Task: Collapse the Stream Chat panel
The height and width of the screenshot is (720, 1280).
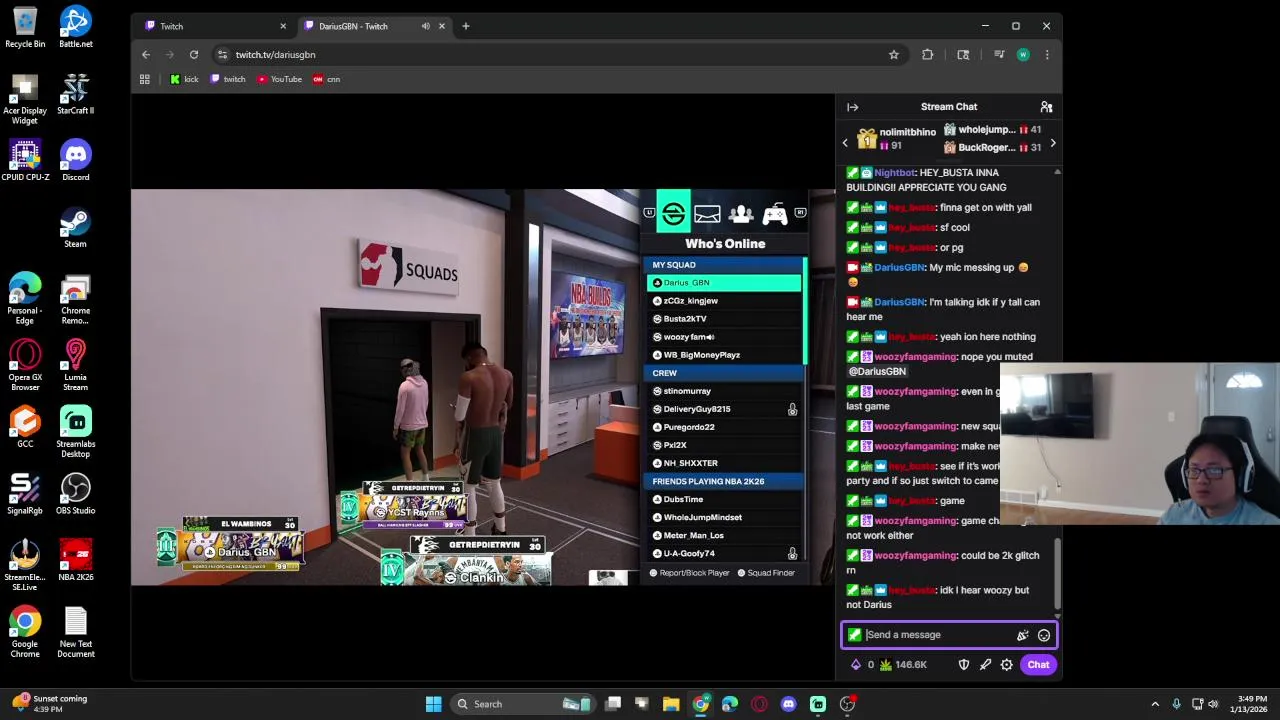Action: [x=852, y=107]
